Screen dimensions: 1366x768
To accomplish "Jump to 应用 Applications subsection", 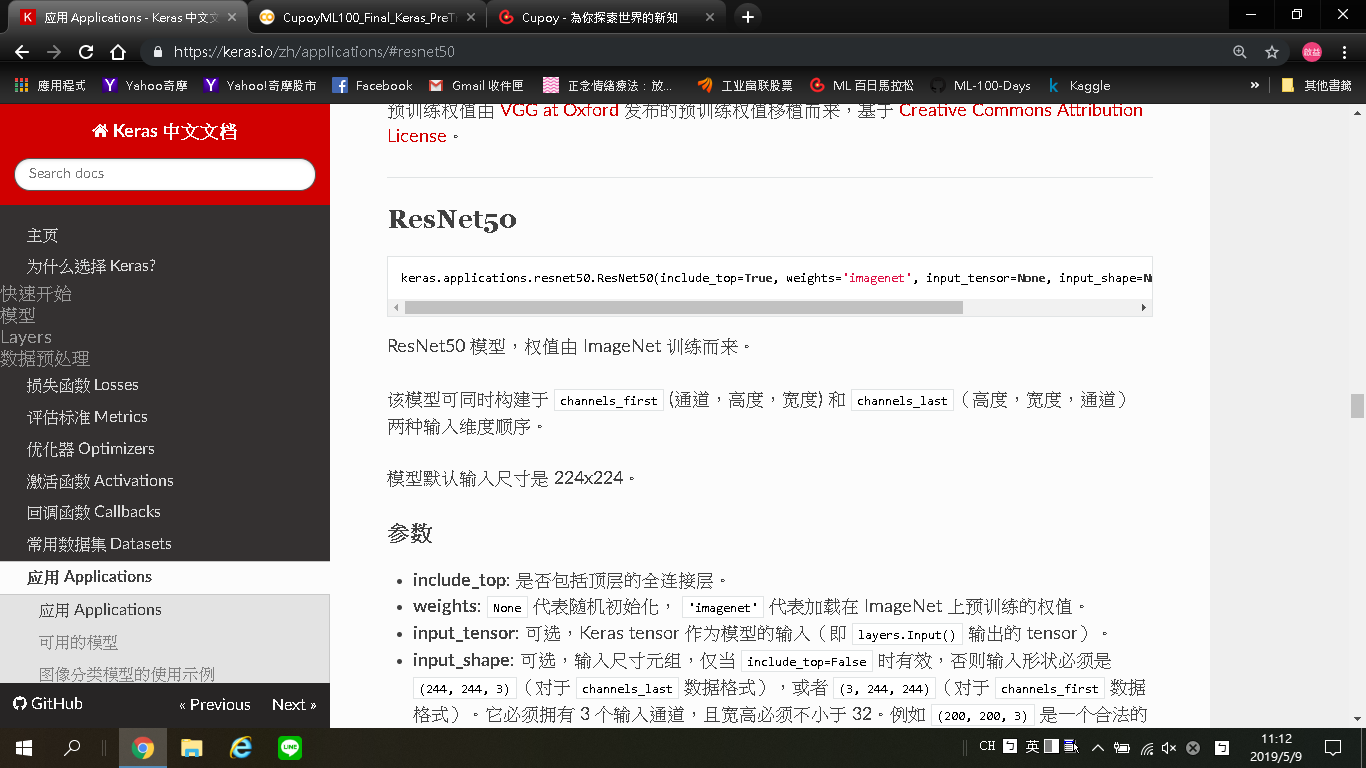I will (100, 610).
